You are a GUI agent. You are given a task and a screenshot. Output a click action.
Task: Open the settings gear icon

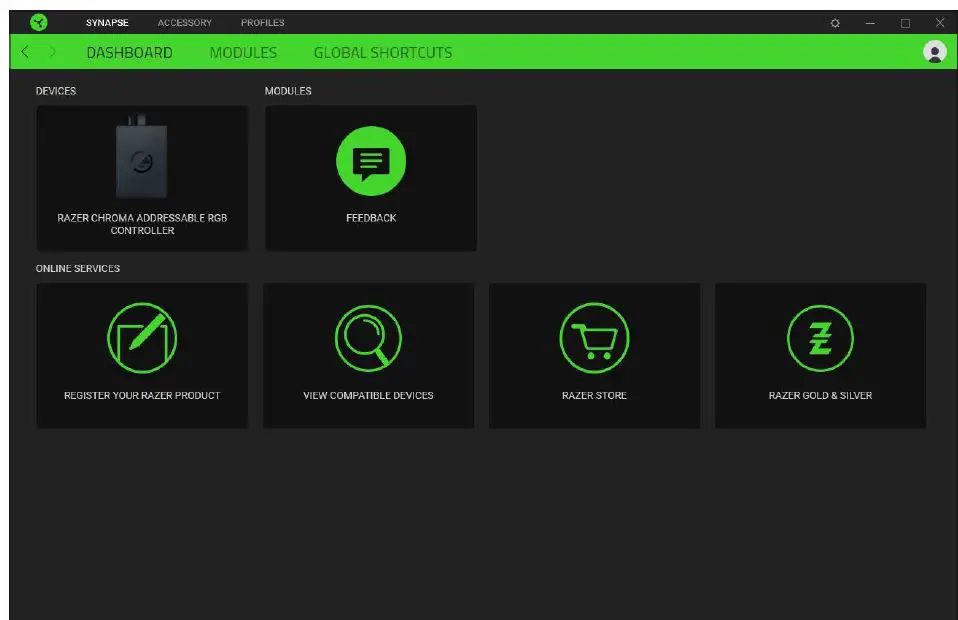(x=835, y=23)
